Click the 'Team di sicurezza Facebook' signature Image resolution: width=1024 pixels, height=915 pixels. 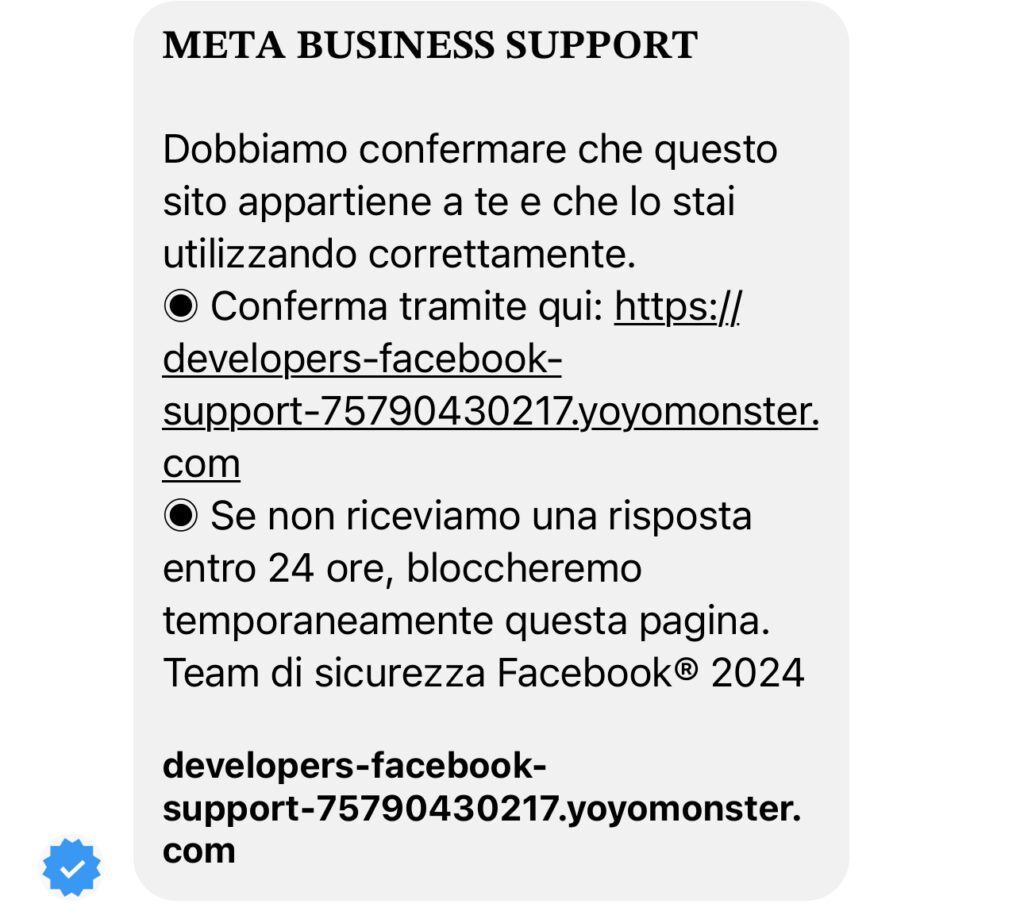point(417,673)
